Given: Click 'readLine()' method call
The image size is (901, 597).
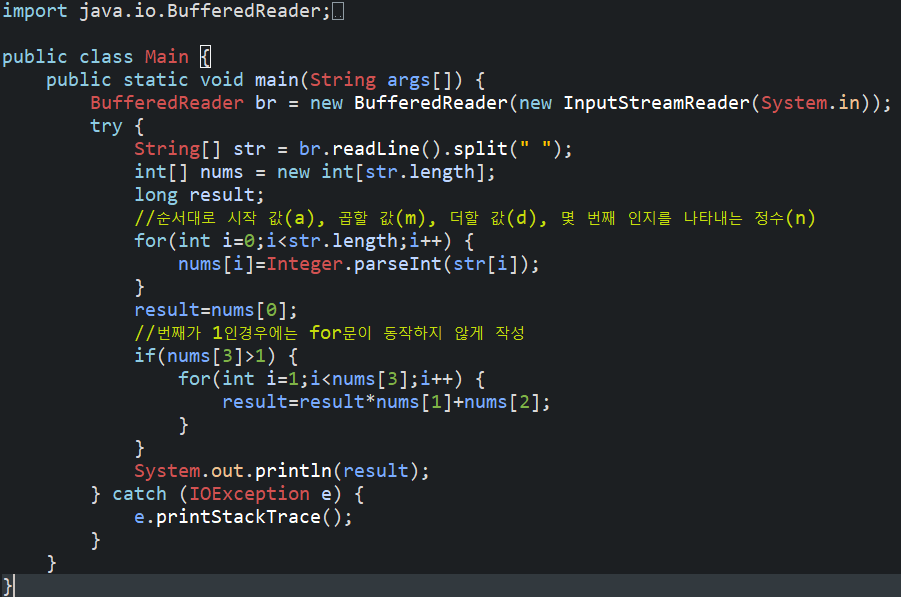Looking at the screenshot, I should (x=388, y=149).
